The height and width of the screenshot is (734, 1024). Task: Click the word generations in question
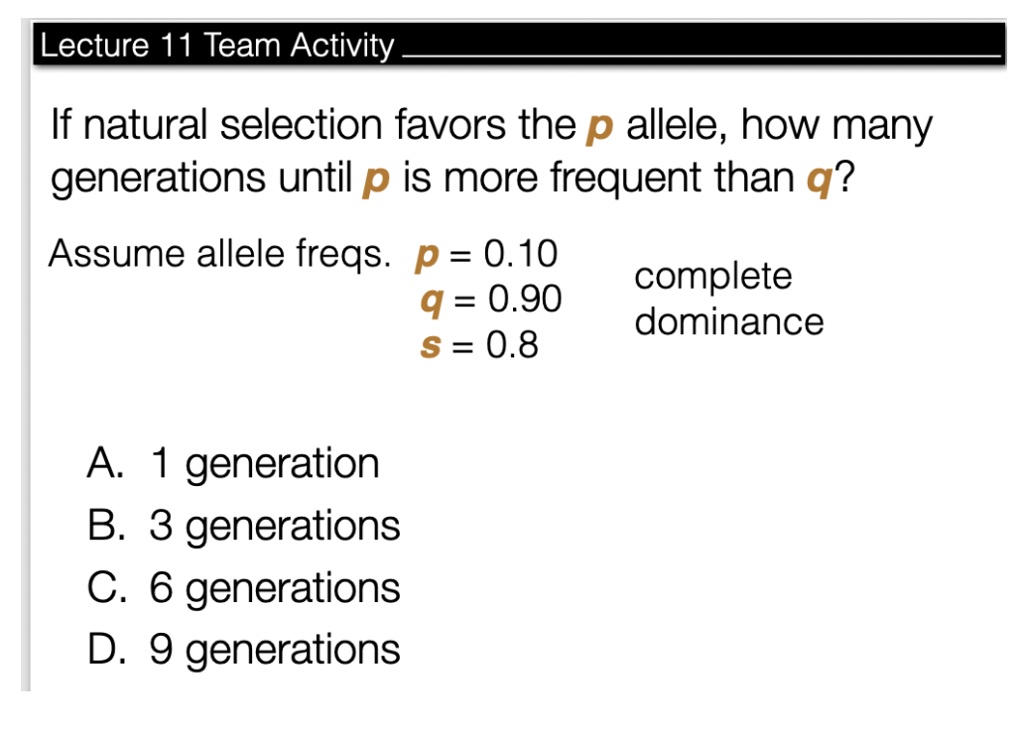pyautogui.click(x=158, y=179)
